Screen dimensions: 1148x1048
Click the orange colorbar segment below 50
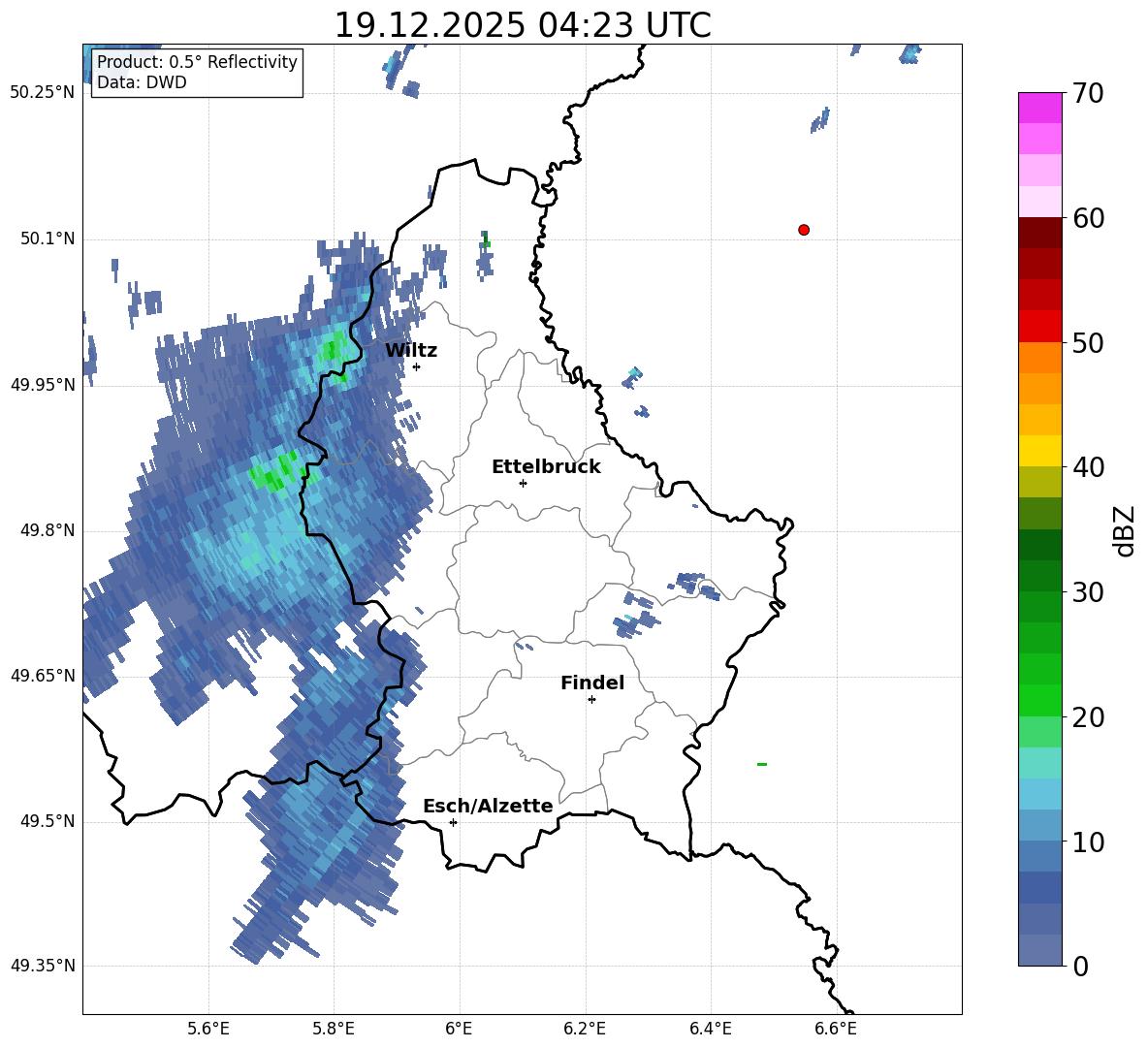click(x=1040, y=358)
